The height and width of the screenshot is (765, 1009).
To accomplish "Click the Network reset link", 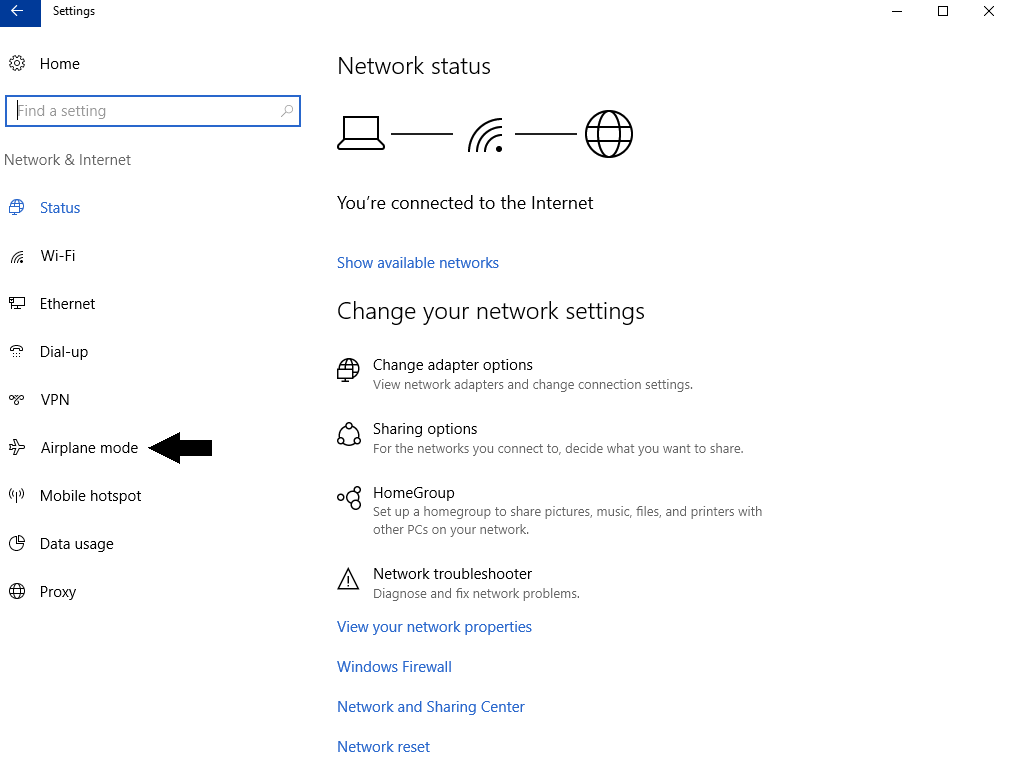I will (383, 747).
